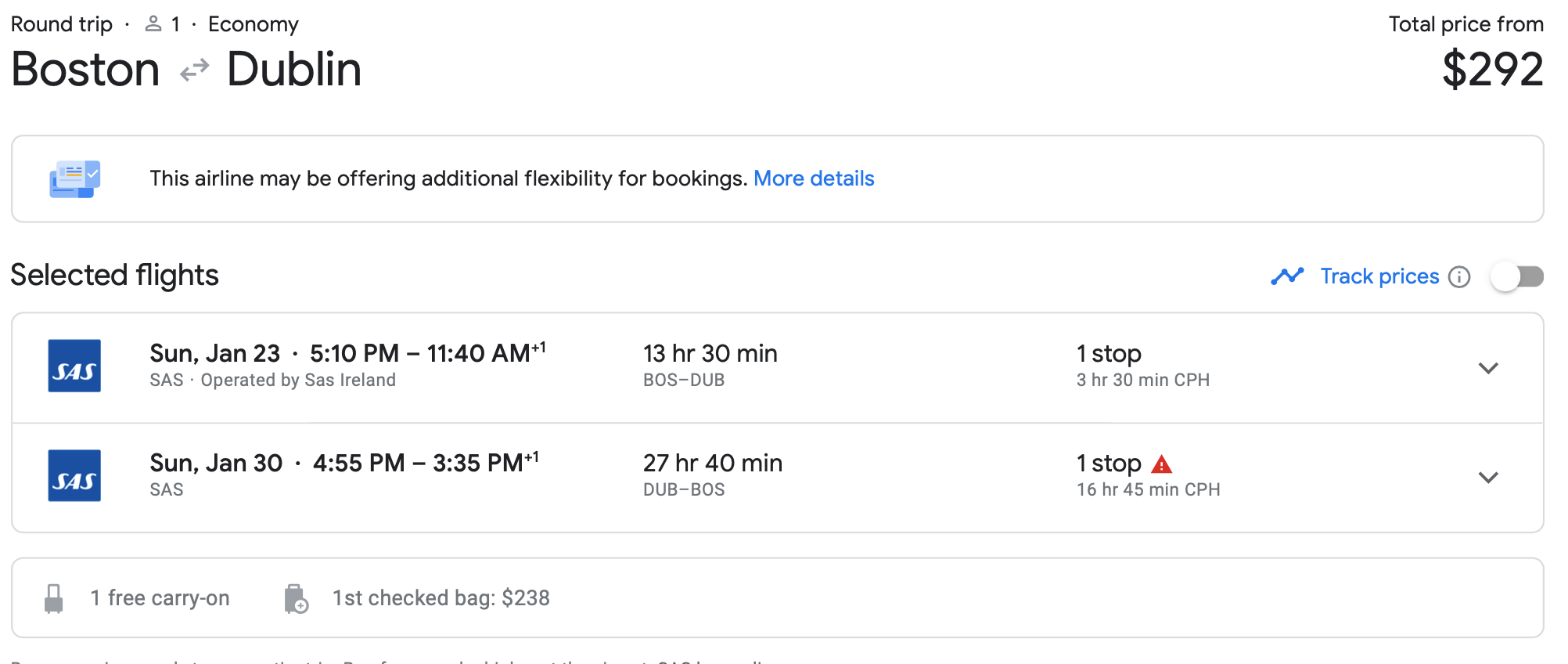Click the 1st checked bag: $238 text
Screen dimensions: 1568x664
pyautogui.click(x=441, y=598)
